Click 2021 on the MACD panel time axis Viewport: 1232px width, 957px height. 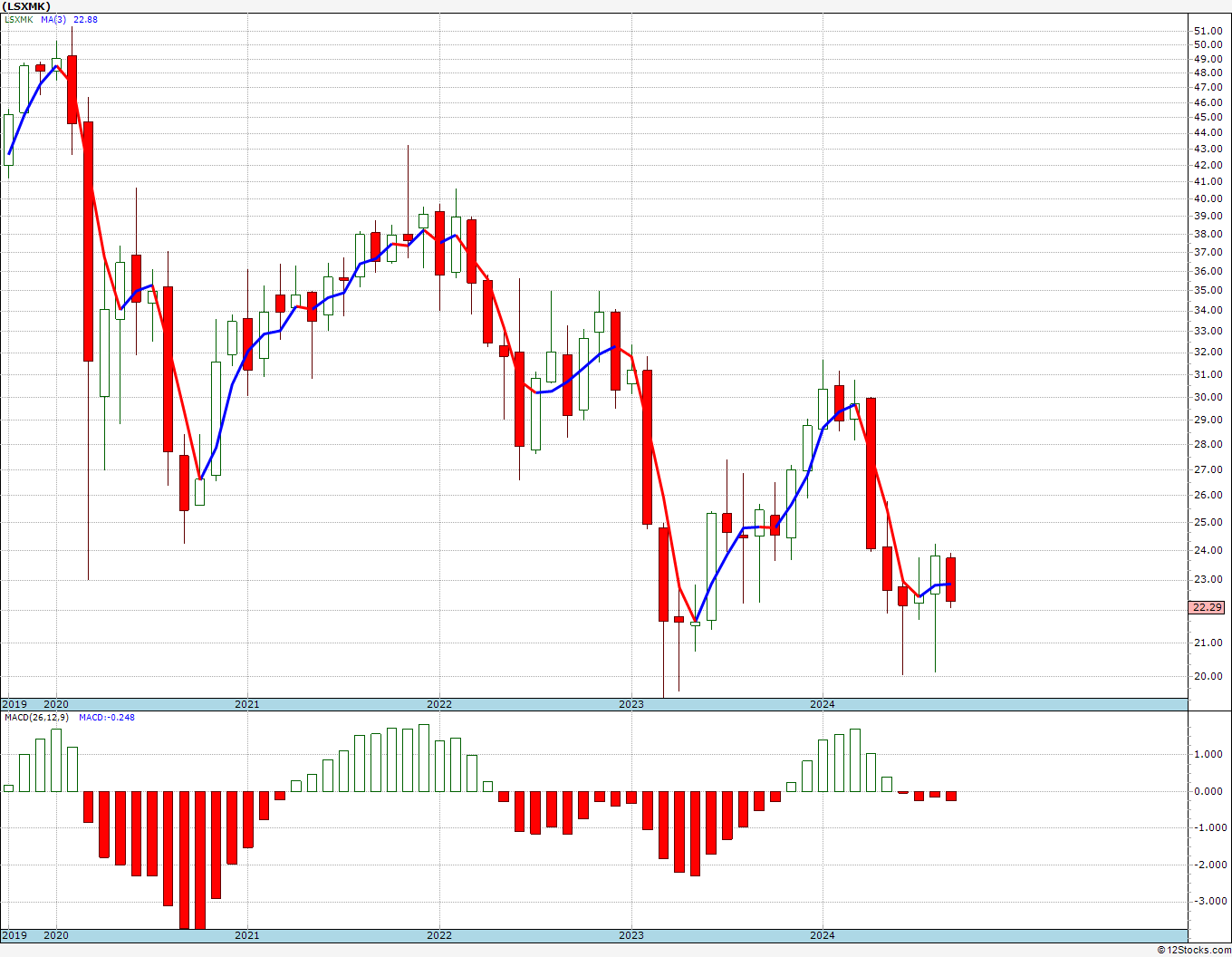(x=246, y=935)
